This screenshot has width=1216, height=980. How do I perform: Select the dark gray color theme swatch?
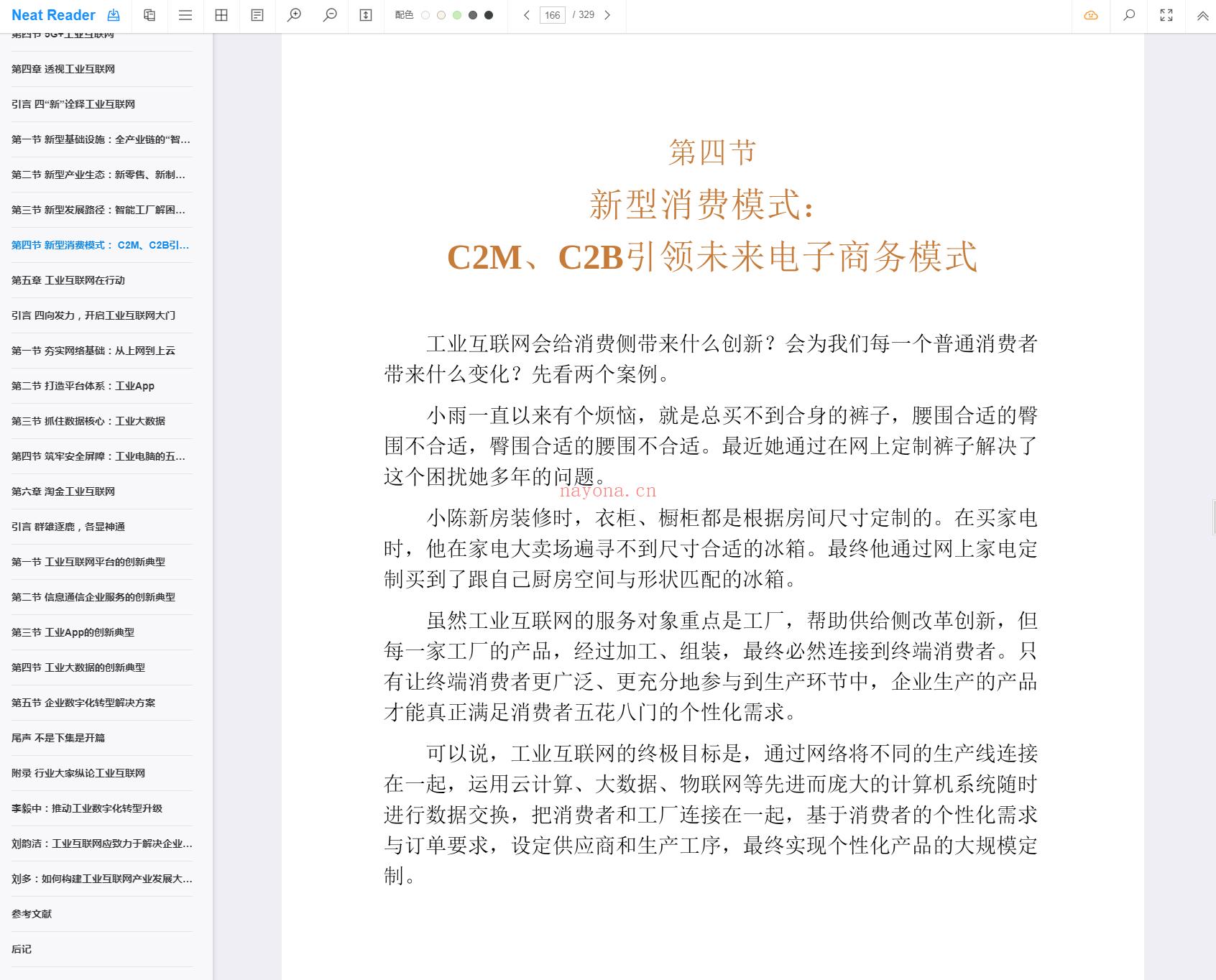pos(473,15)
